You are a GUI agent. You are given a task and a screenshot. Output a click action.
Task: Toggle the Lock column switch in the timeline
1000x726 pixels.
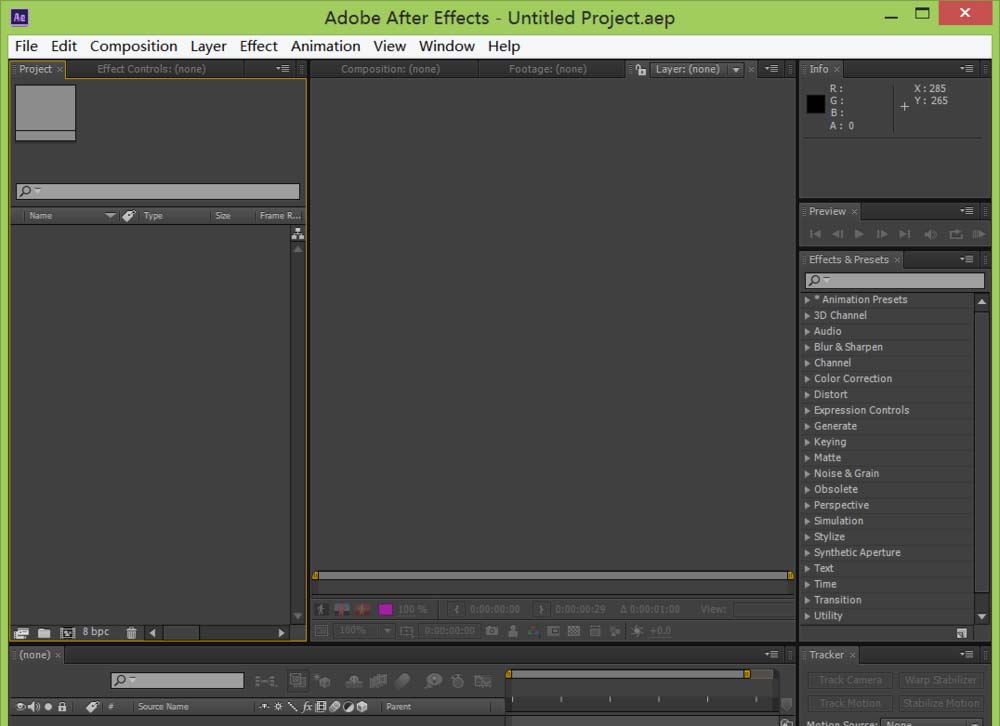point(62,706)
